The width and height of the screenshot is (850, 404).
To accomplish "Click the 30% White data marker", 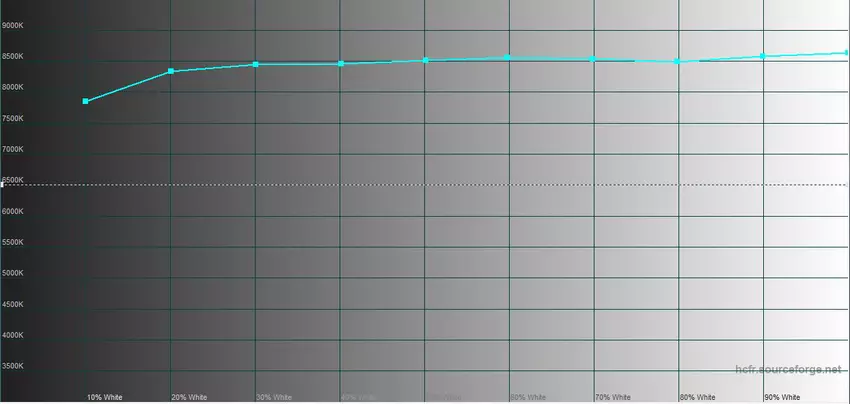I will tap(256, 64).
